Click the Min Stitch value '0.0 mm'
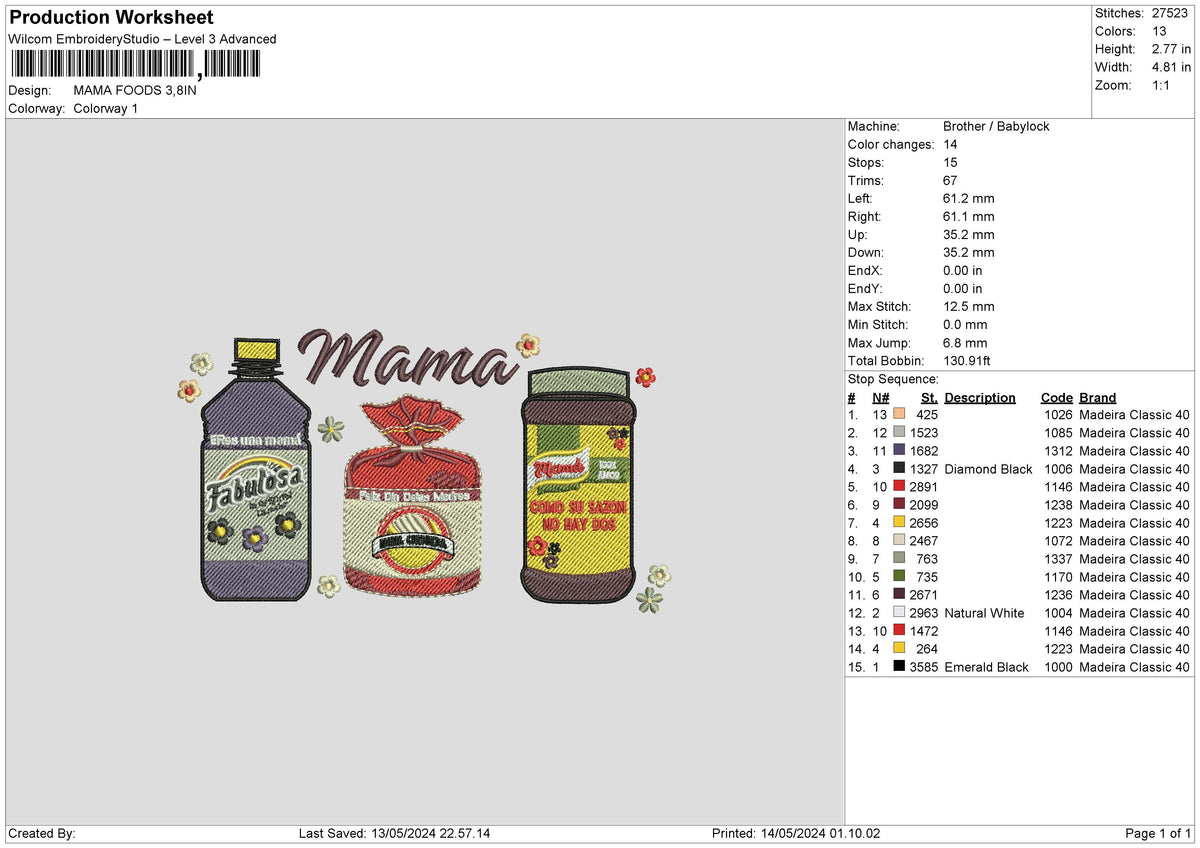1200x848 pixels. click(x=965, y=324)
